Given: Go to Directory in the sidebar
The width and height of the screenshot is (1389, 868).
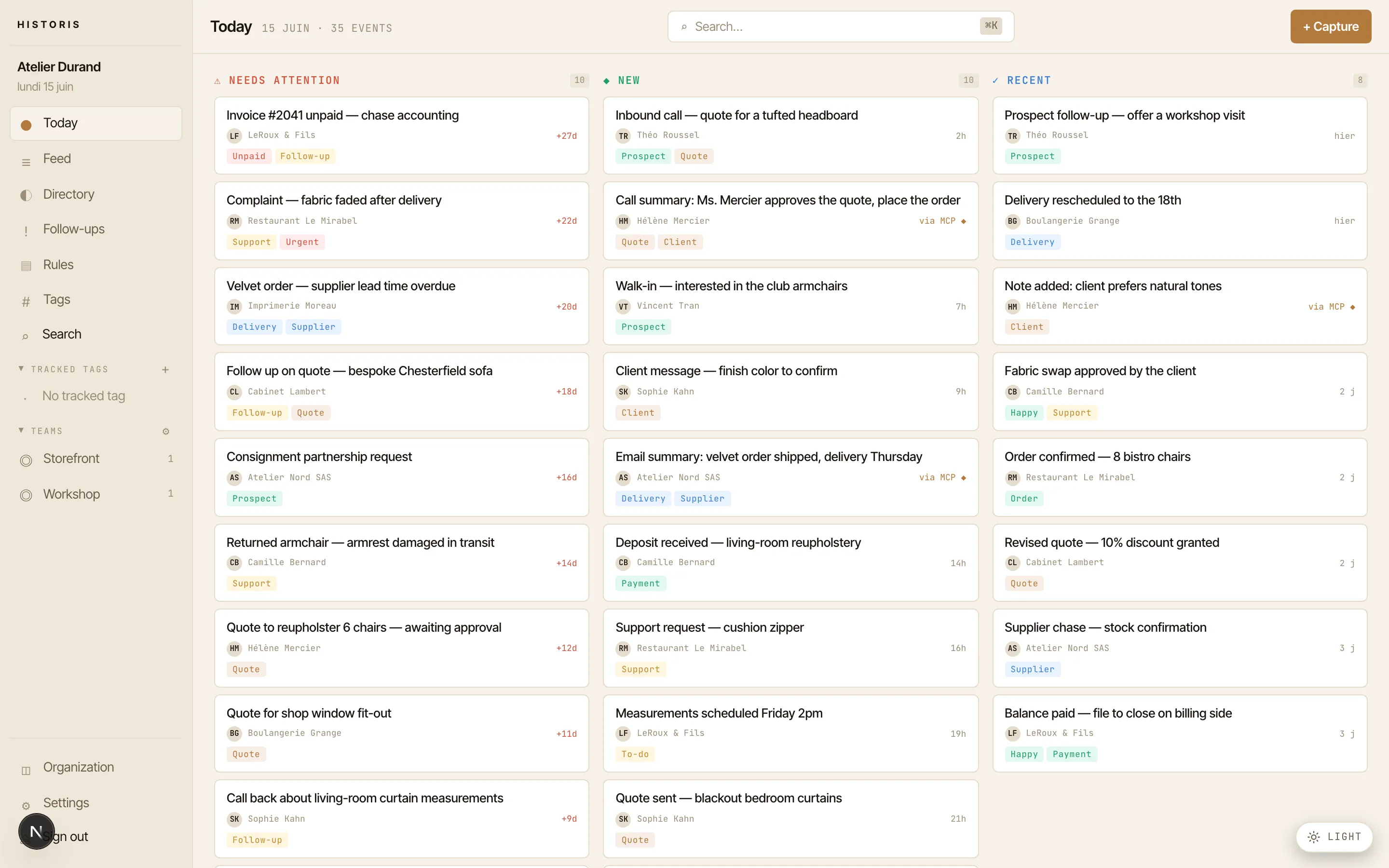Looking at the screenshot, I should click(96, 194).
